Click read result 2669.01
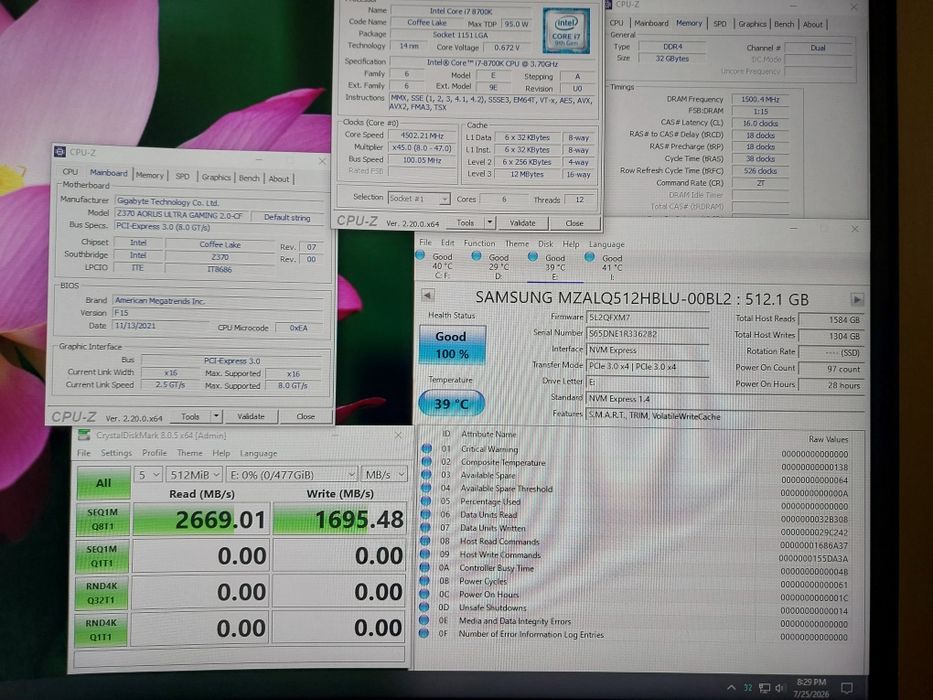 pyautogui.click(x=201, y=520)
